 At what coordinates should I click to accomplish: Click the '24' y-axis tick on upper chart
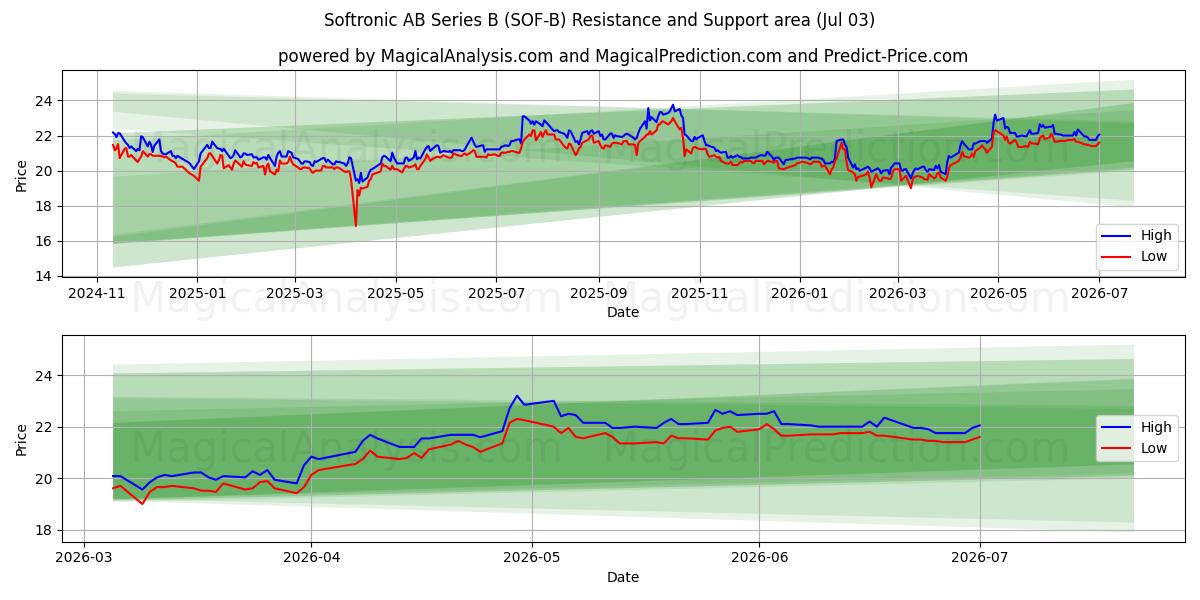(46, 101)
